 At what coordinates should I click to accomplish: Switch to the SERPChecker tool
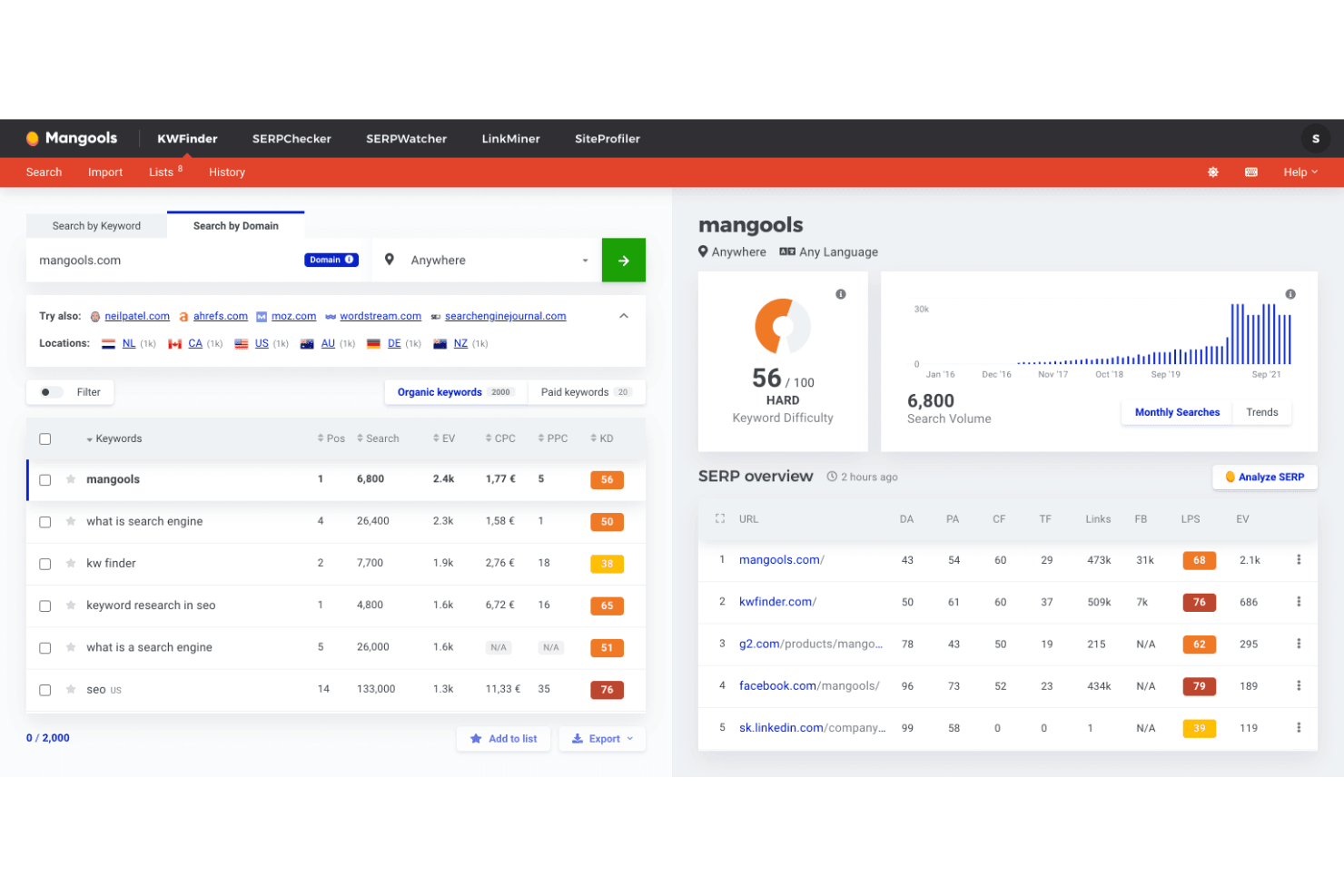pos(292,139)
